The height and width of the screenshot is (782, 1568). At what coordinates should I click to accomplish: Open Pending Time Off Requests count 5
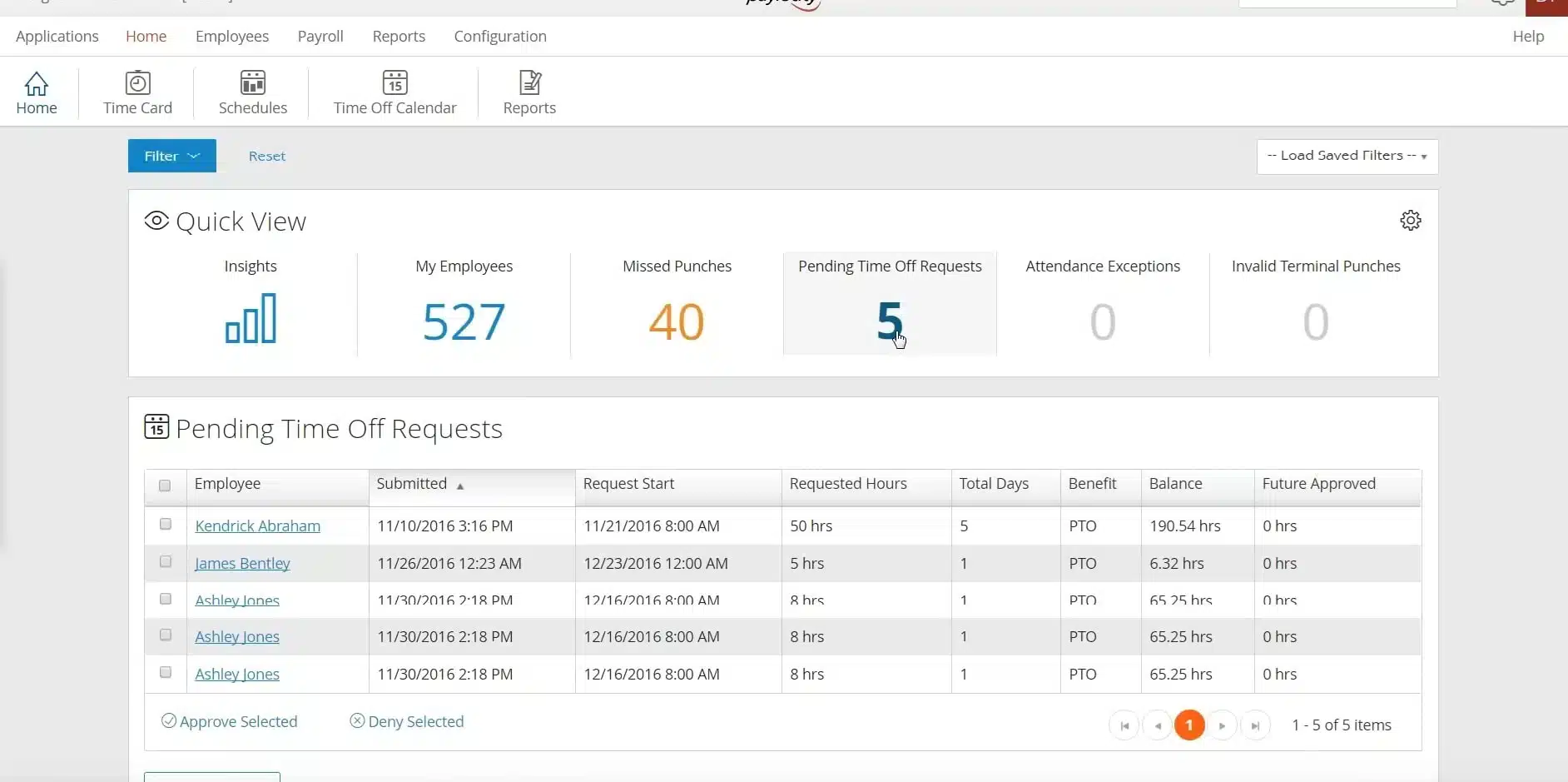(x=890, y=321)
